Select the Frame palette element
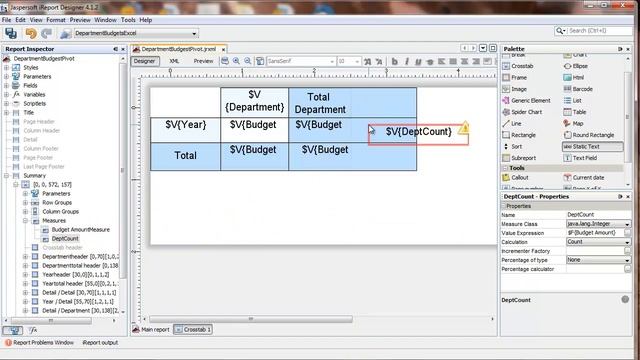This screenshot has width=640, height=360. [515, 77]
